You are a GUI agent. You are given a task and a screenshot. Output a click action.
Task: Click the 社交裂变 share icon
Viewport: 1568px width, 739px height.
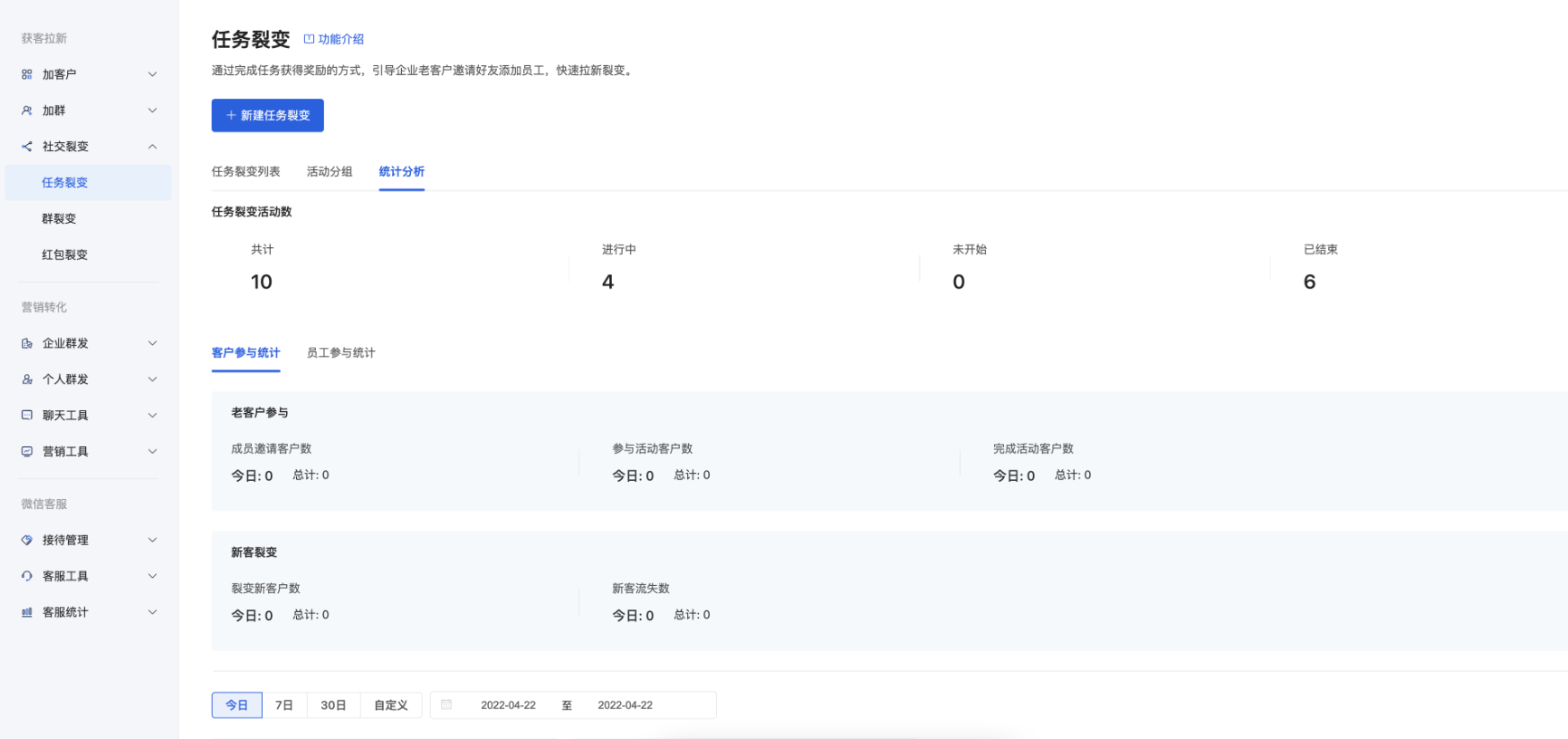[27, 147]
